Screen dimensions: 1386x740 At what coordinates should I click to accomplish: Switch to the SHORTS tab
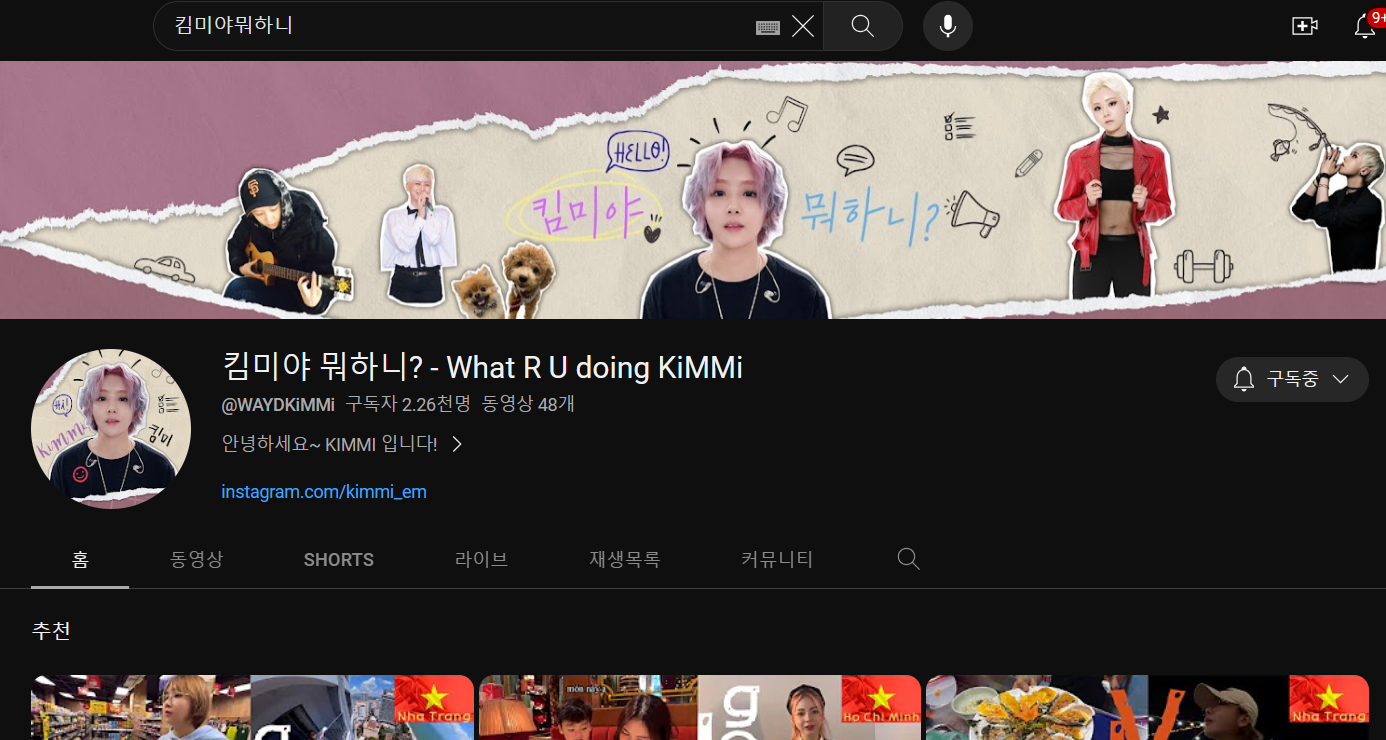339,559
